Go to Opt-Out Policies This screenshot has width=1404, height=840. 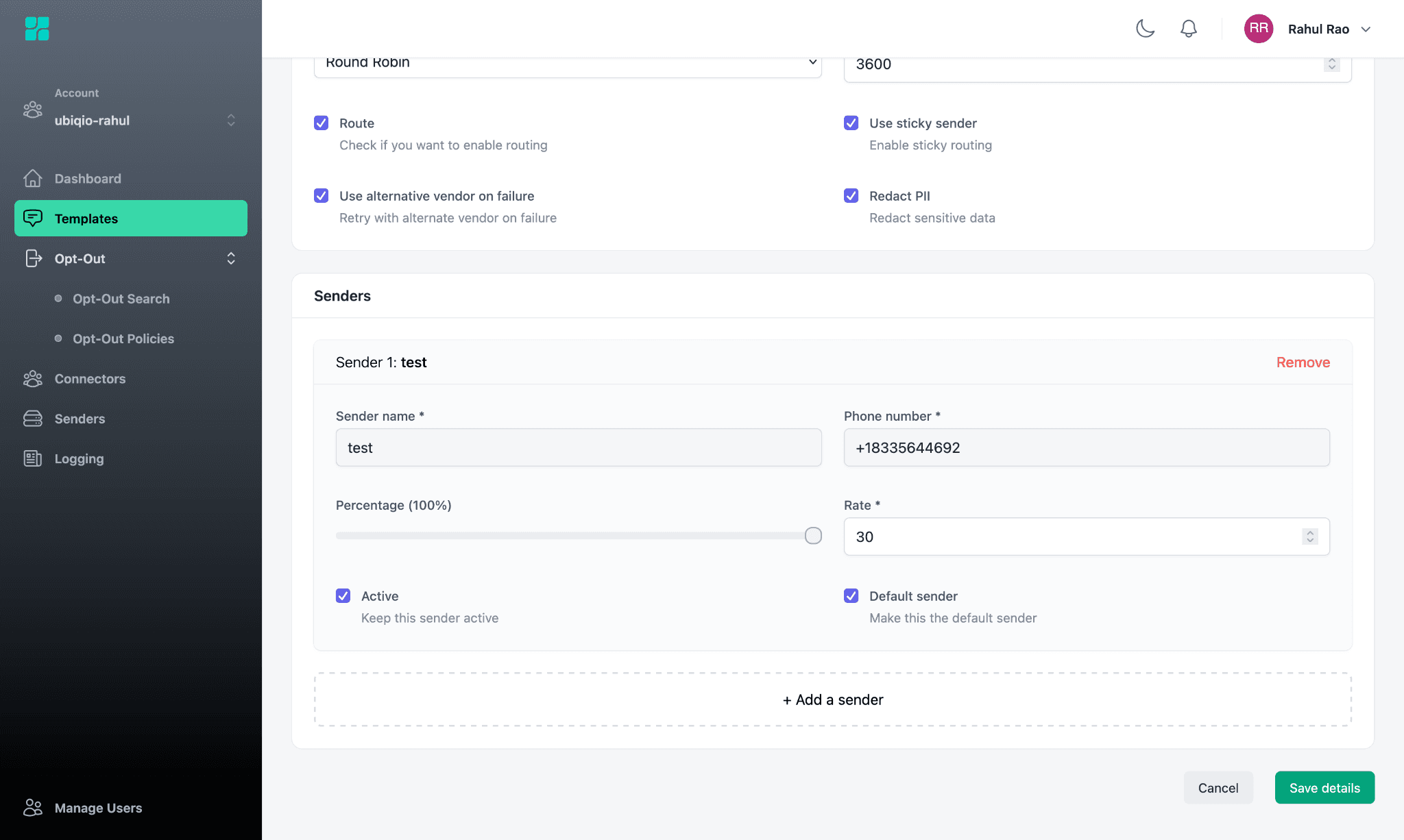(123, 338)
